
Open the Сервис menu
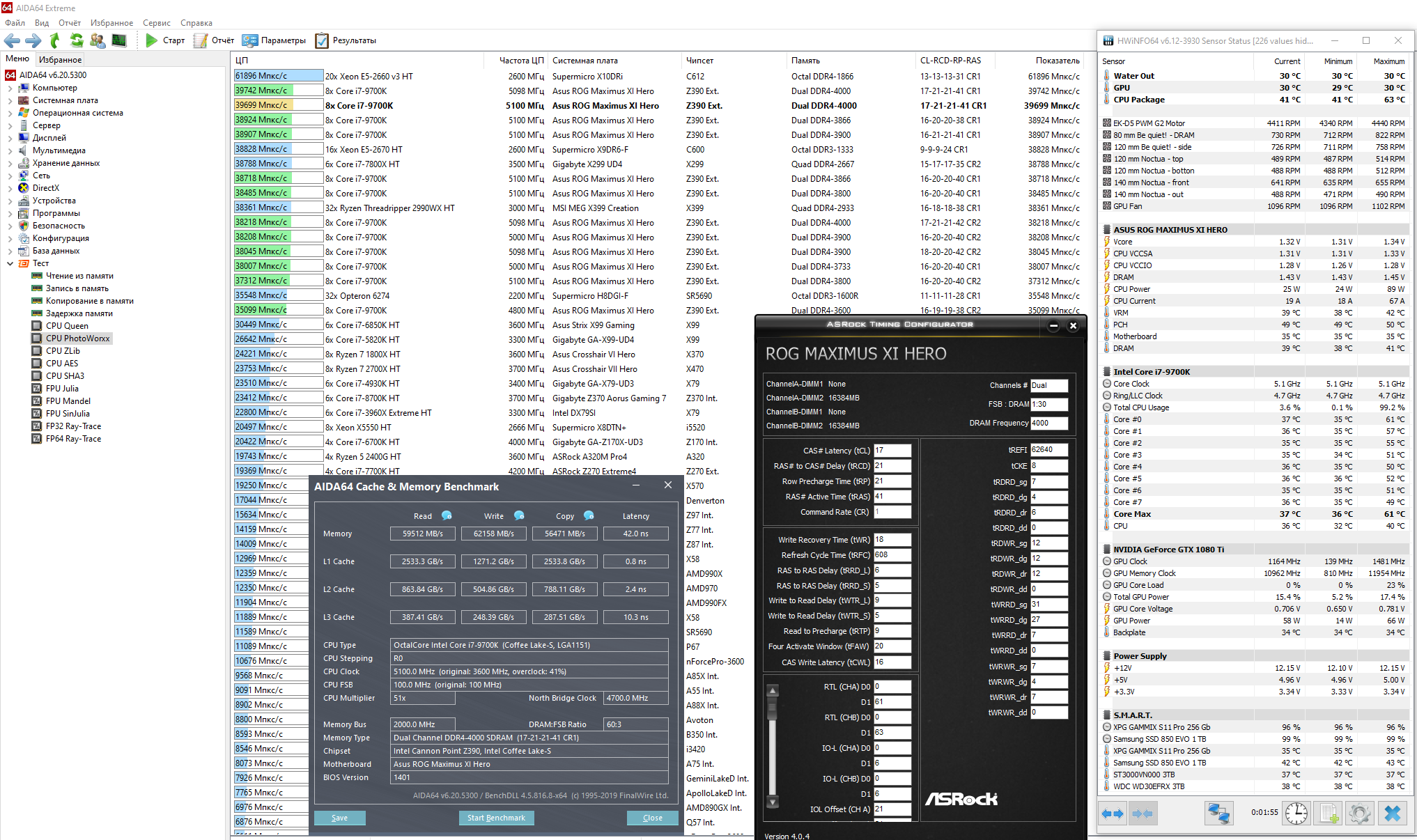[x=156, y=23]
